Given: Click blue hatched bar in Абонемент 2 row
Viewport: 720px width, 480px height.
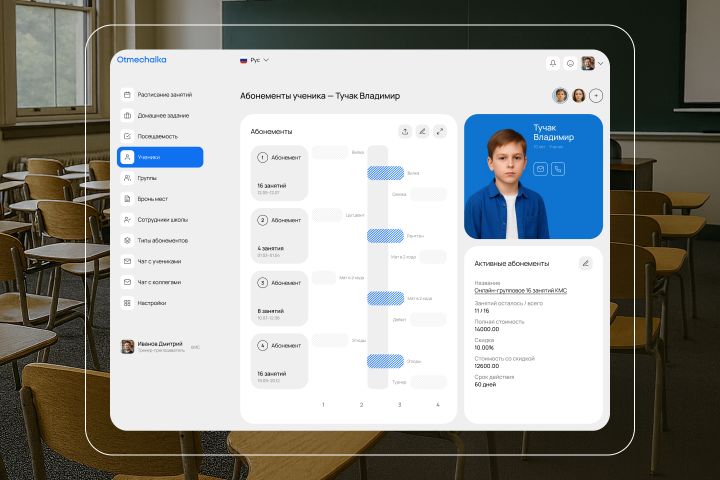Looking at the screenshot, I should pos(385,236).
